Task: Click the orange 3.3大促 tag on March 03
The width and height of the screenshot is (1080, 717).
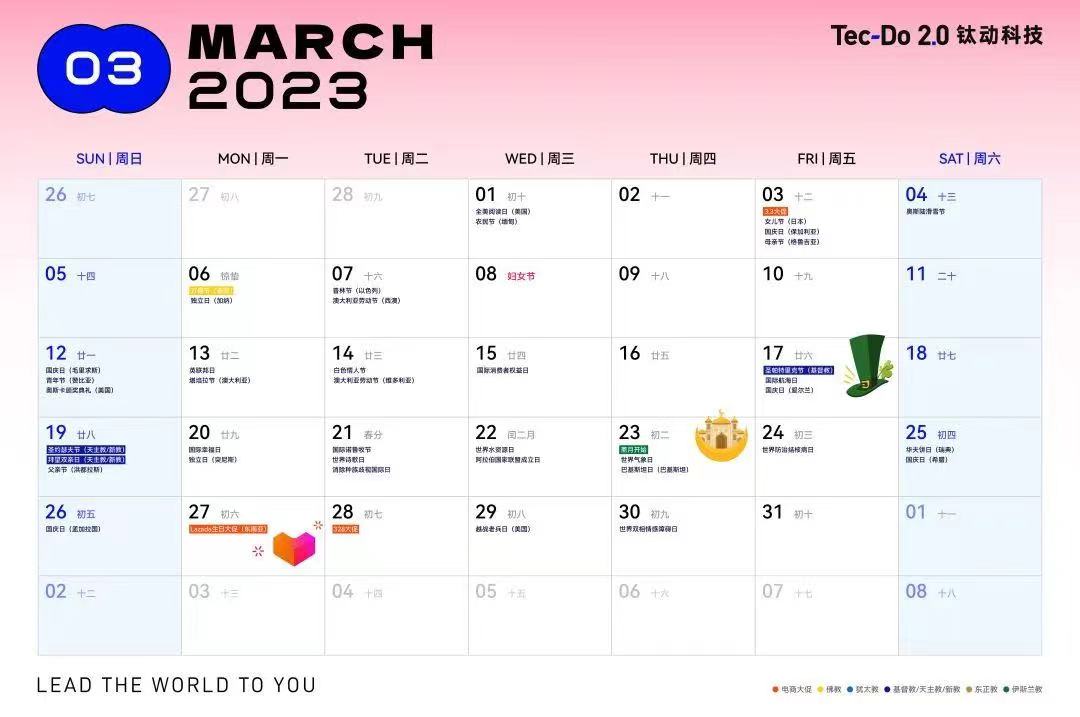Action: pyautogui.click(x=776, y=211)
